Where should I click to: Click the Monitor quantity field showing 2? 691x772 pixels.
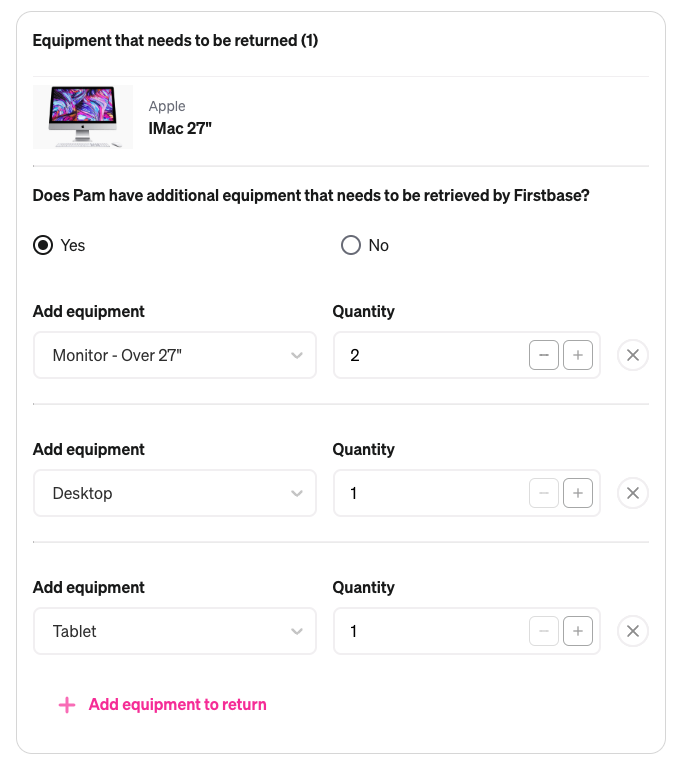point(428,355)
